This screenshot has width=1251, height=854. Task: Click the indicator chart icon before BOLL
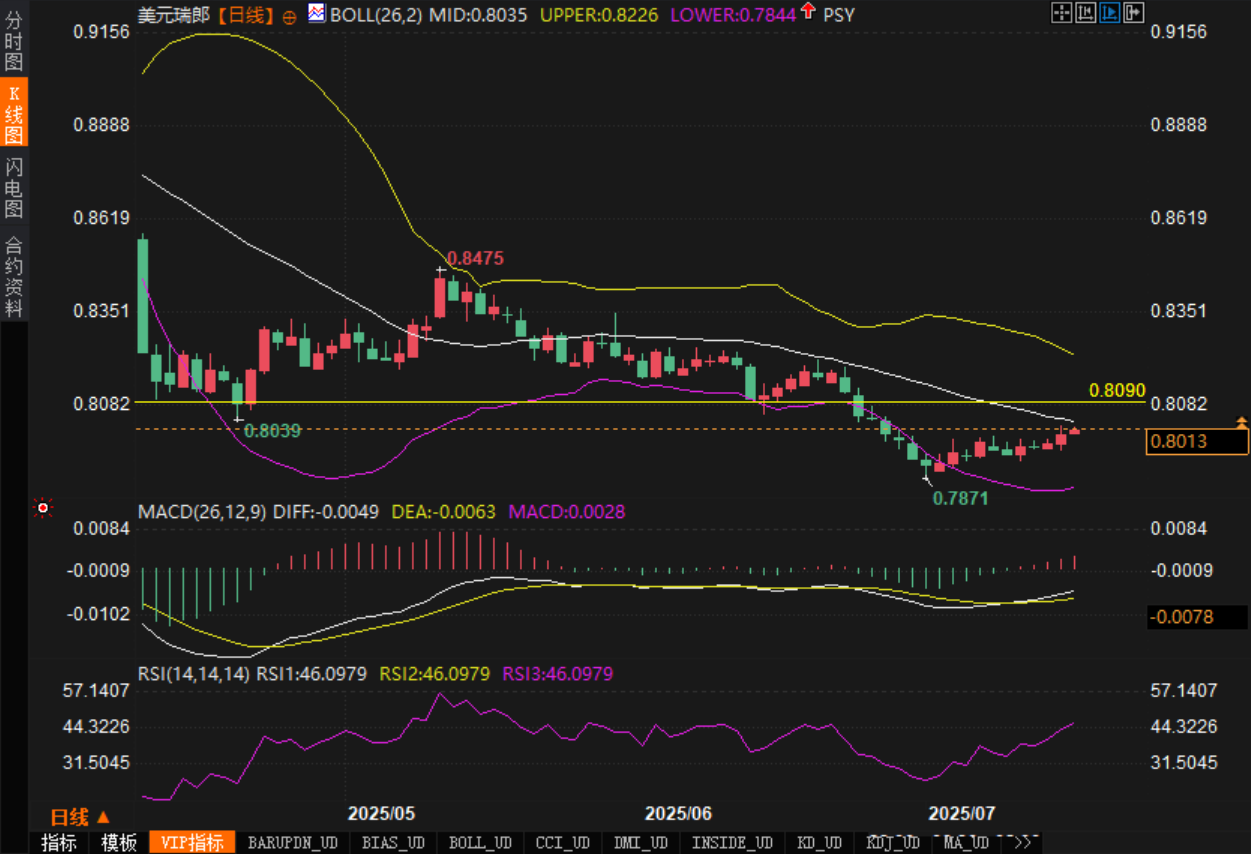click(316, 14)
